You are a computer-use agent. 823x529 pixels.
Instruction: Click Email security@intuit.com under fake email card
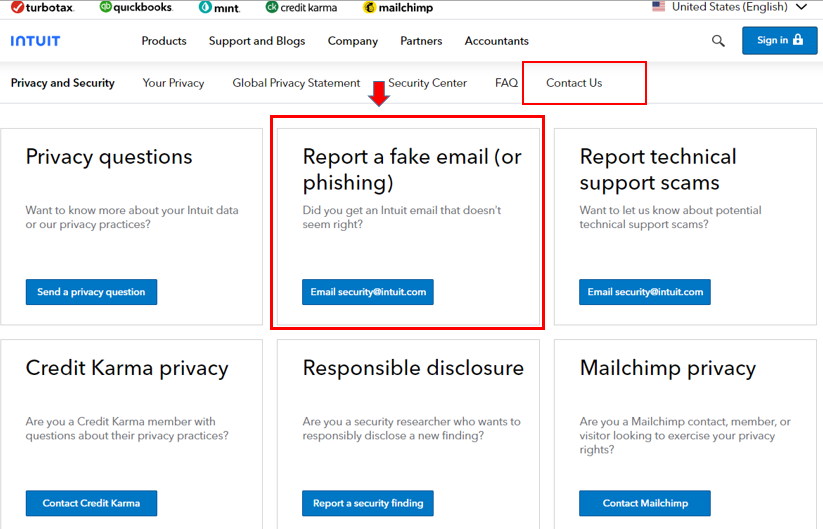[368, 292]
